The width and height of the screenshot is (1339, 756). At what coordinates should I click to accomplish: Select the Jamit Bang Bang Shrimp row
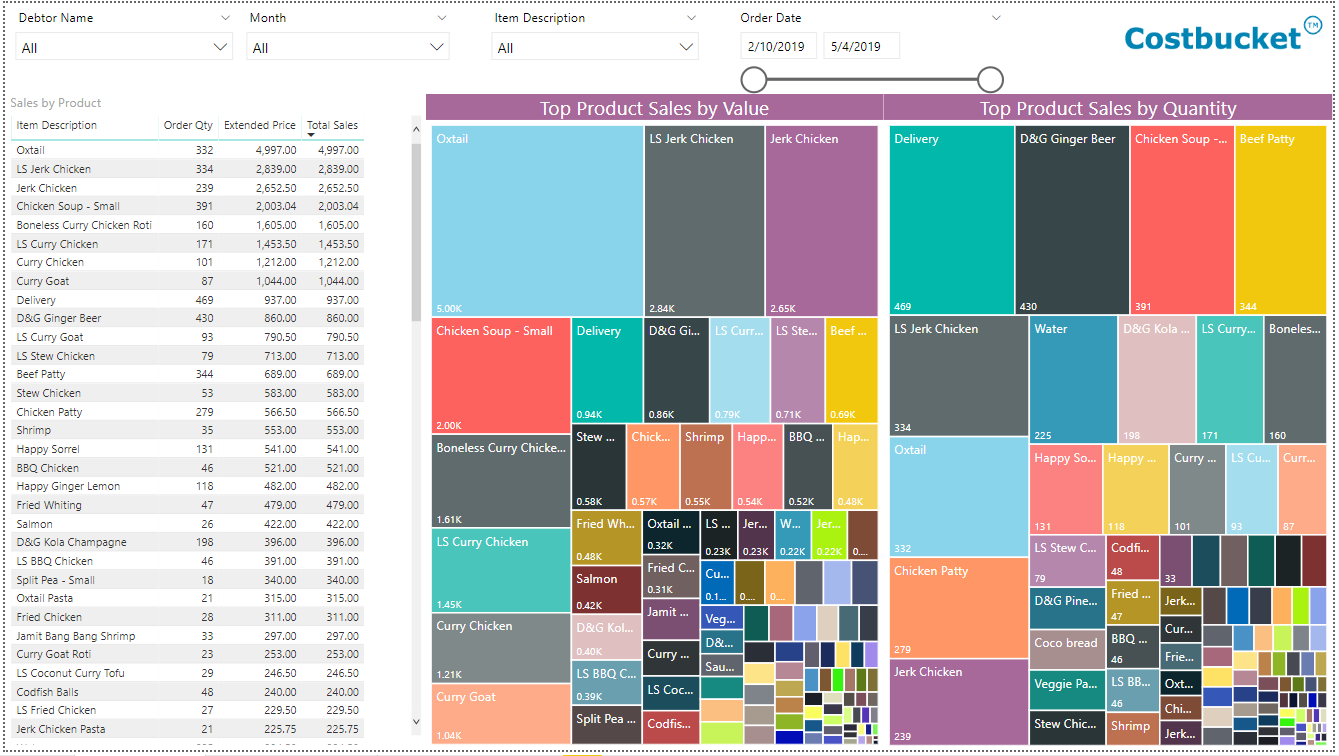[188, 636]
